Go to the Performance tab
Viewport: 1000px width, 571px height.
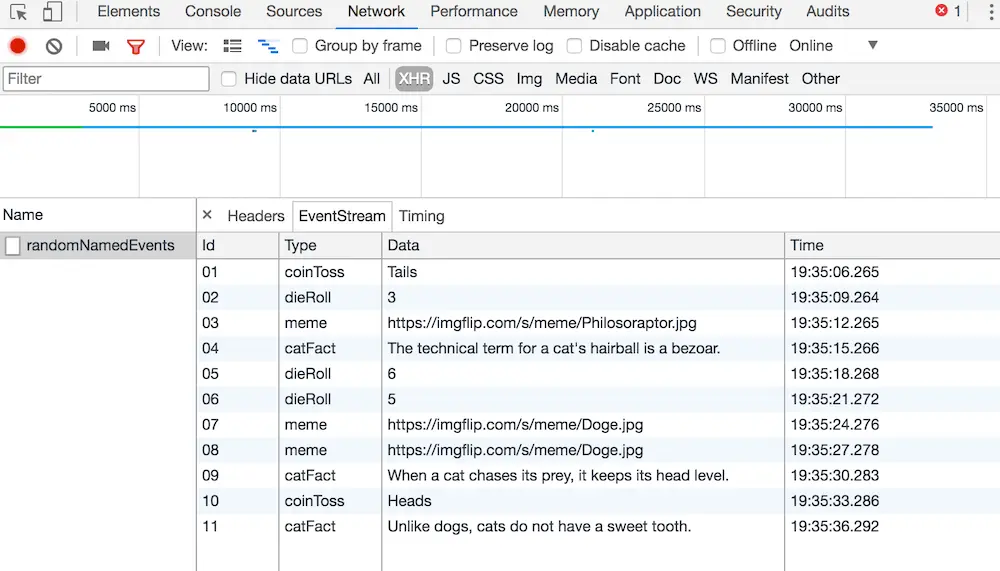pyautogui.click(x=474, y=11)
